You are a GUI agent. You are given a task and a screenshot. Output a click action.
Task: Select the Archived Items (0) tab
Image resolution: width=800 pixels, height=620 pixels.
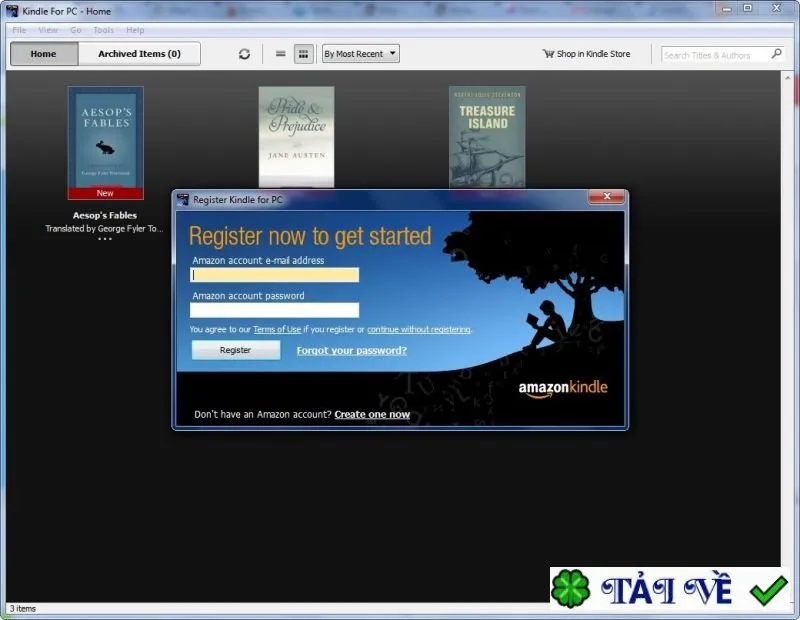tap(139, 54)
